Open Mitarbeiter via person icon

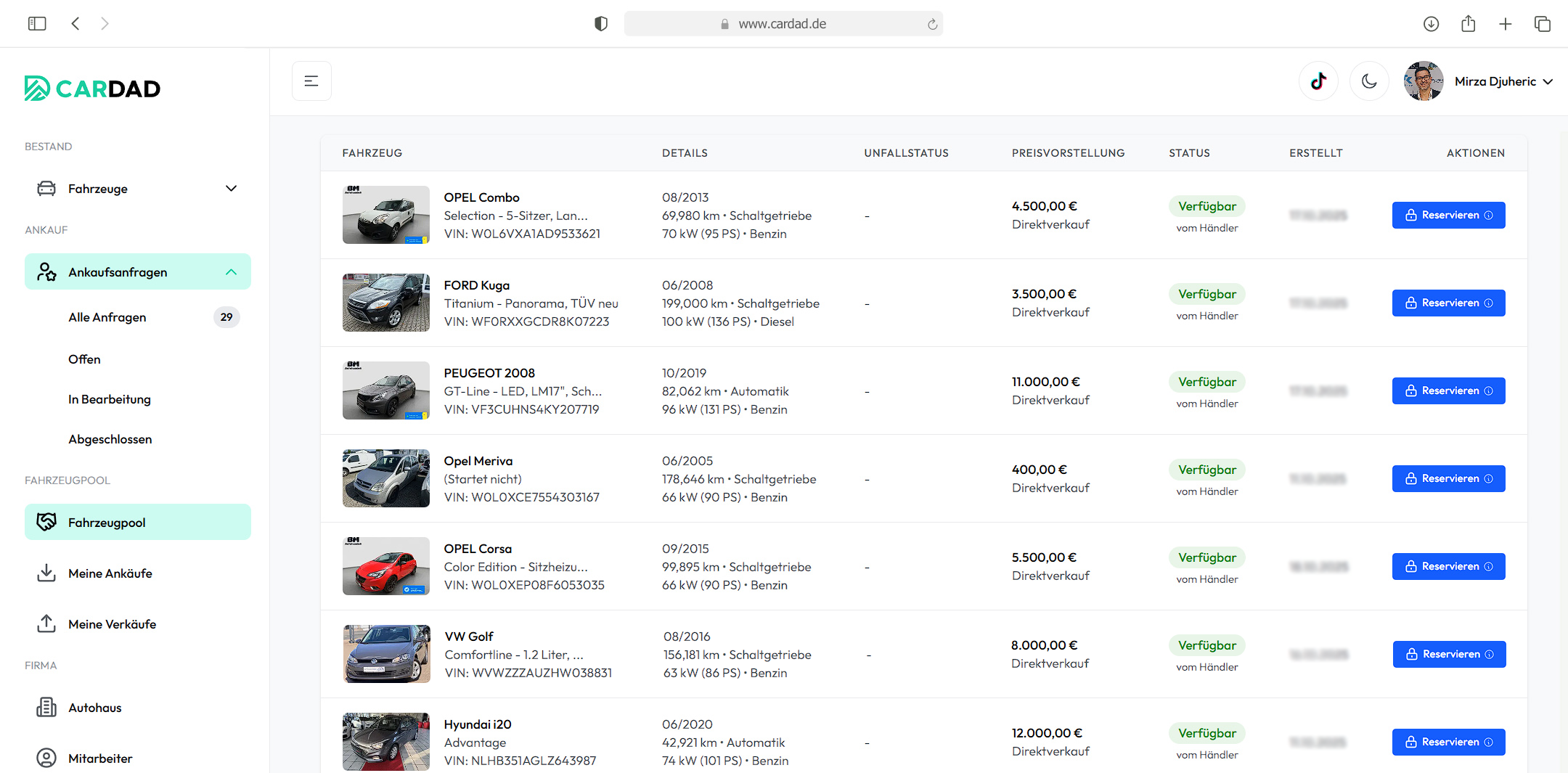click(46, 758)
